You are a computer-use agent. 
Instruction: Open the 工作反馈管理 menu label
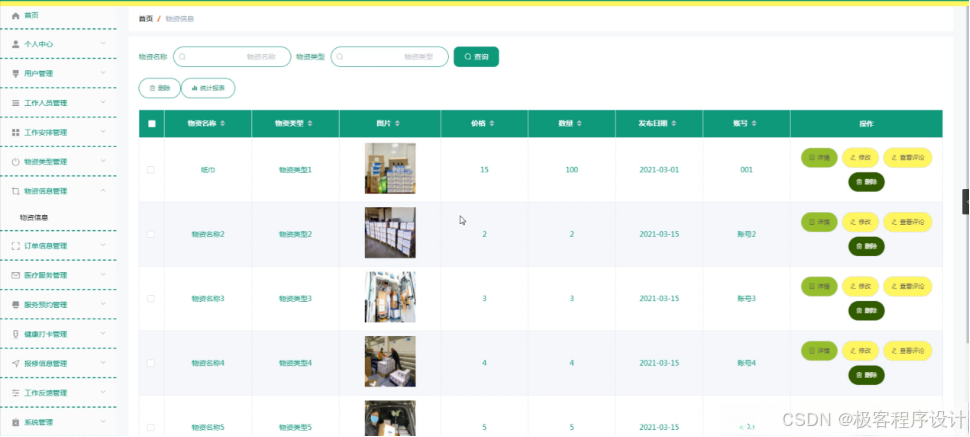(x=46, y=393)
